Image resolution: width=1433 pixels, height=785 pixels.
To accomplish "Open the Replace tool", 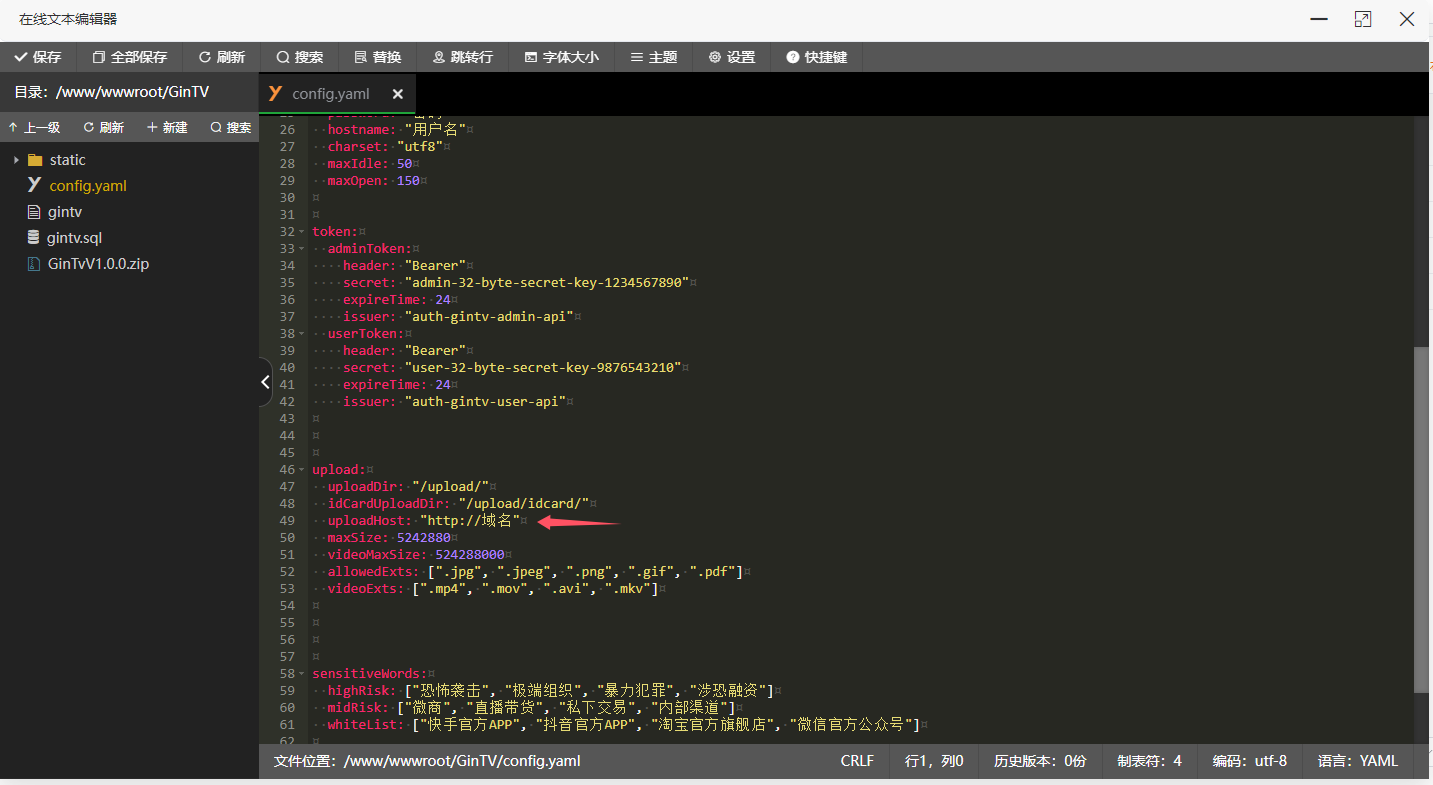I will (377, 57).
